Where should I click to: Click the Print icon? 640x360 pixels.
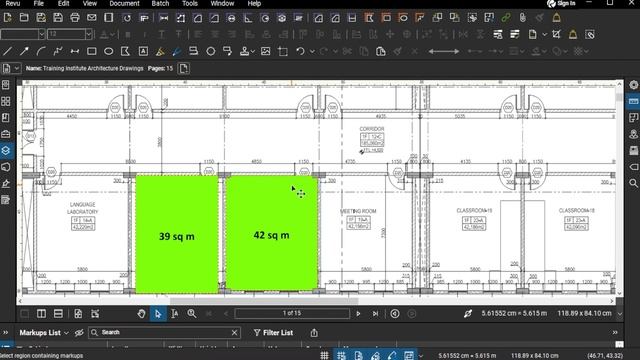click(75, 18)
